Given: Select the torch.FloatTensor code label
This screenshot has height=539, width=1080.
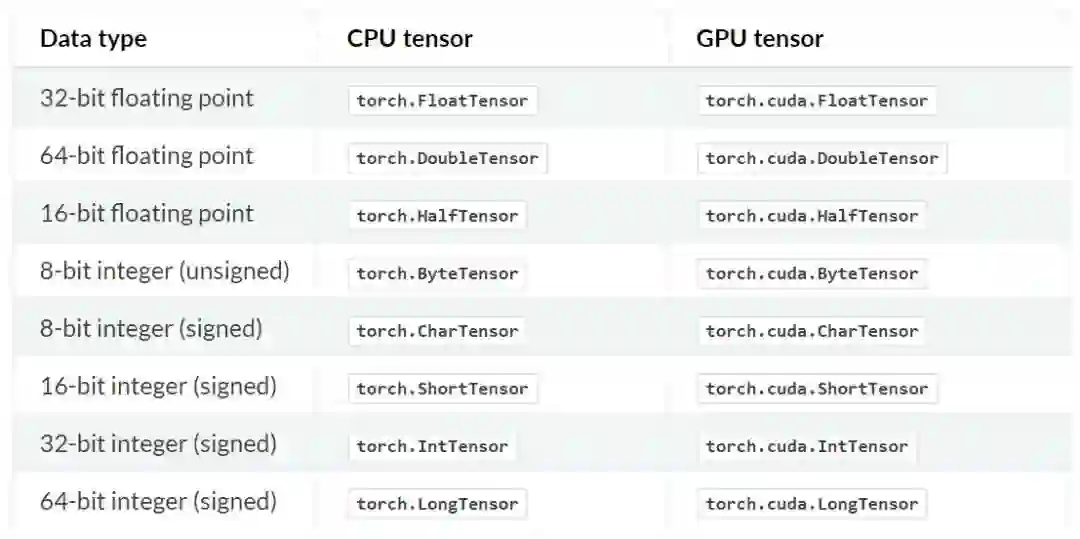Looking at the screenshot, I should coord(442,100).
